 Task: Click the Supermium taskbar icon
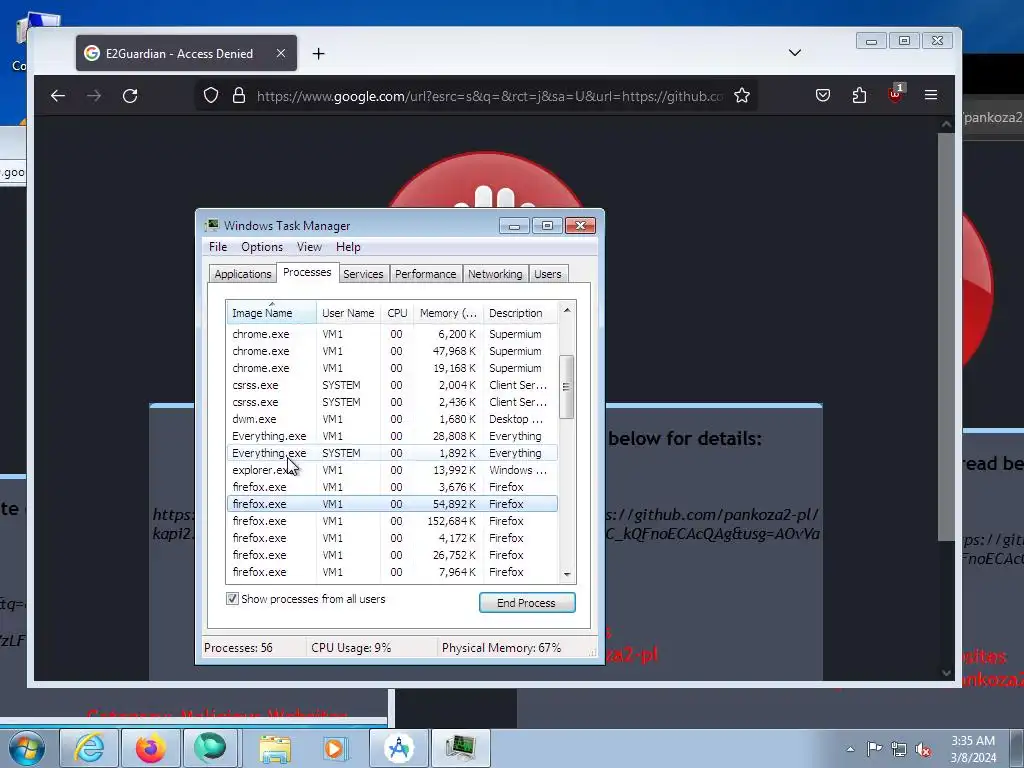click(x=210, y=748)
